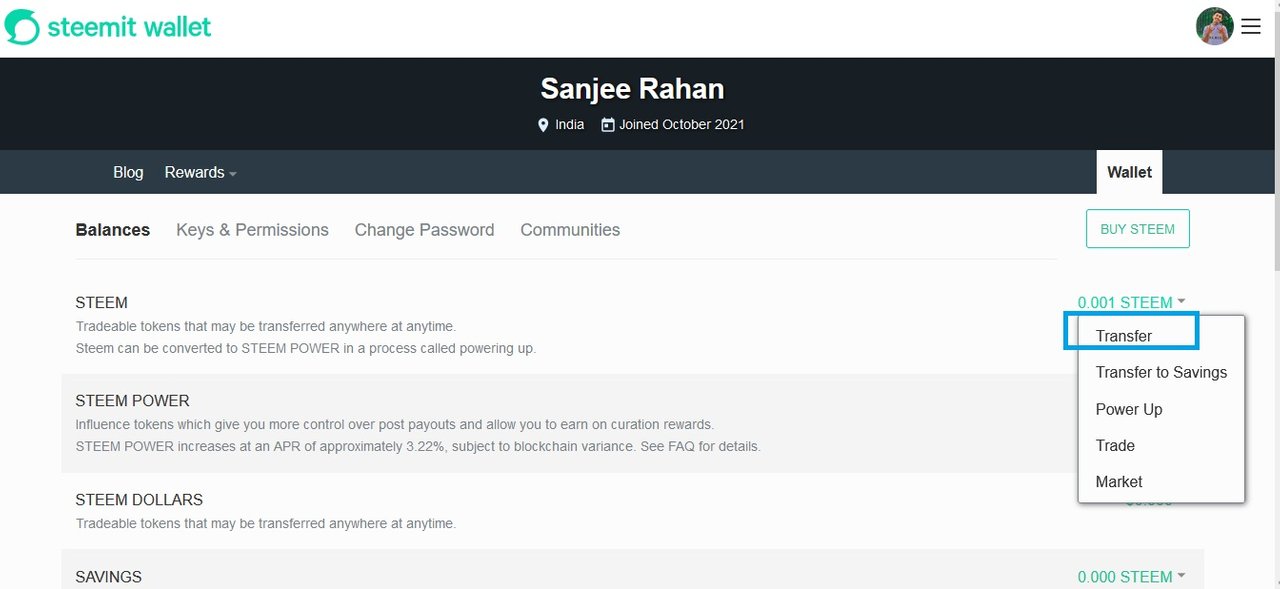Click the BUY STEEM button
The image size is (1280, 589).
tap(1137, 229)
